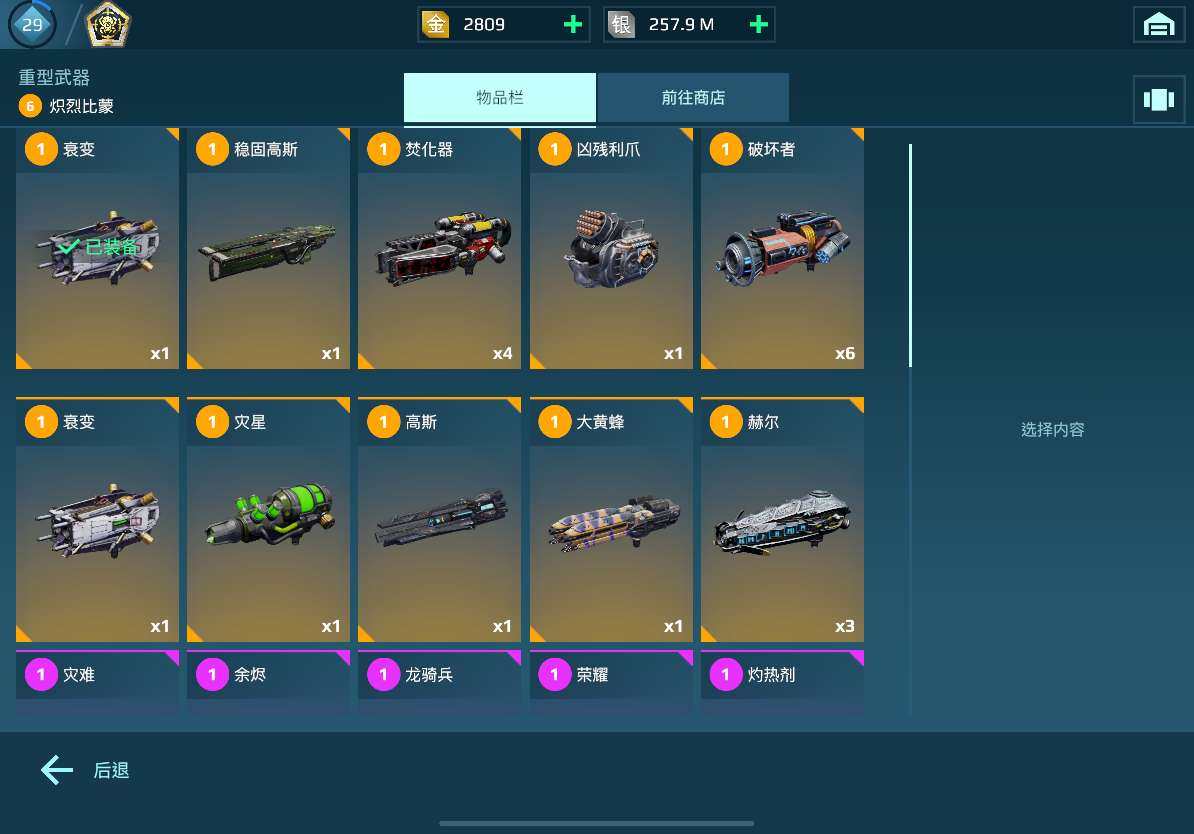Choose the 凶残利爪 weapon card
The height and width of the screenshot is (834, 1194).
(x=611, y=248)
